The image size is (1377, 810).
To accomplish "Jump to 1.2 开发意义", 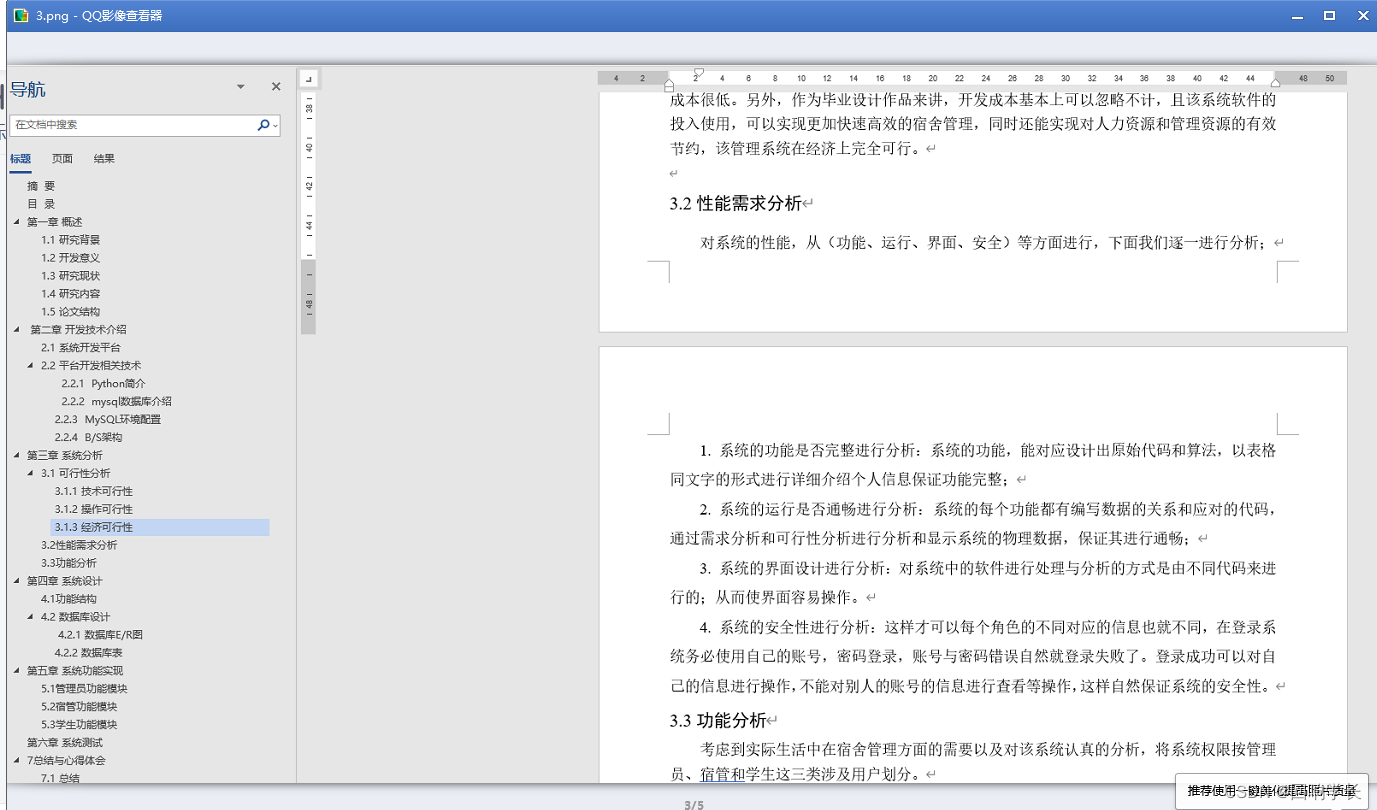I will [70, 258].
